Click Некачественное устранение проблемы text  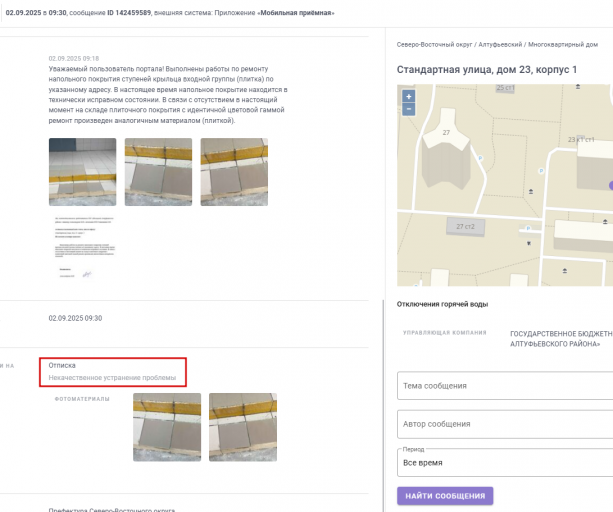coord(112,378)
